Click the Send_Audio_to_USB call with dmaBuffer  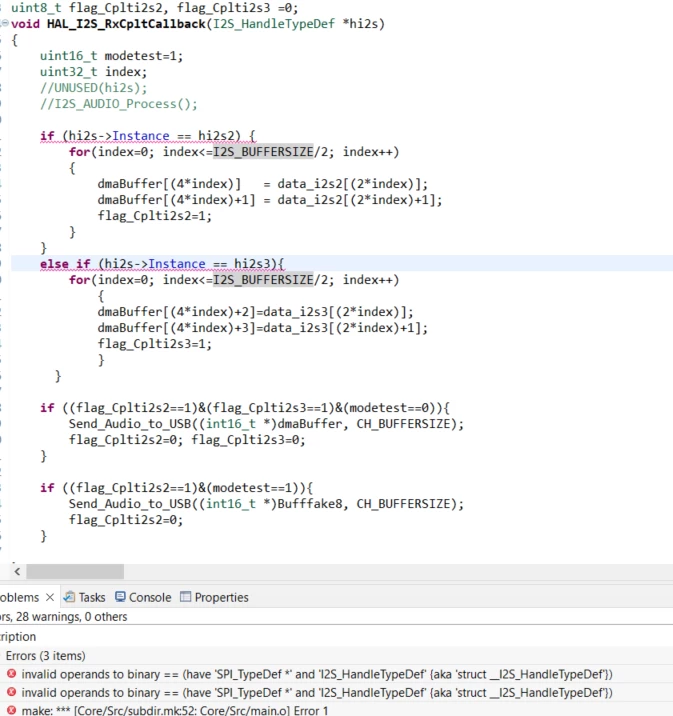[266, 424]
